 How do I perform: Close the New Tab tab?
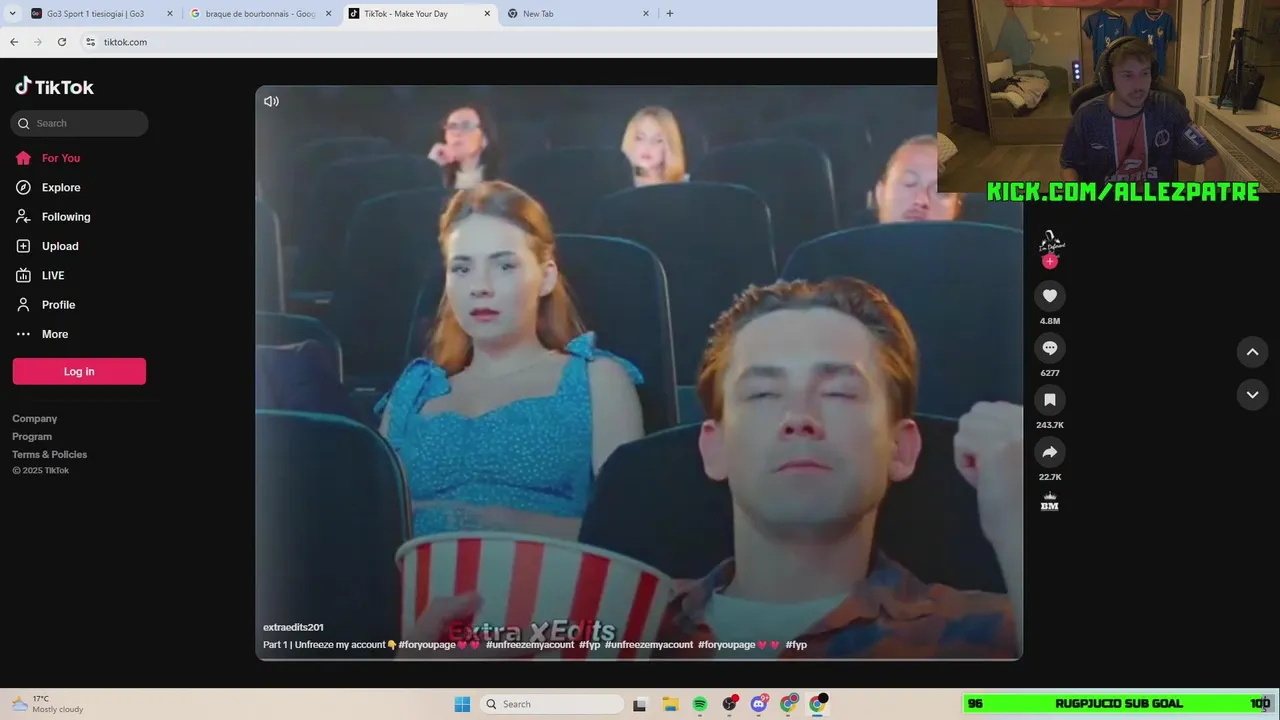pos(645,14)
